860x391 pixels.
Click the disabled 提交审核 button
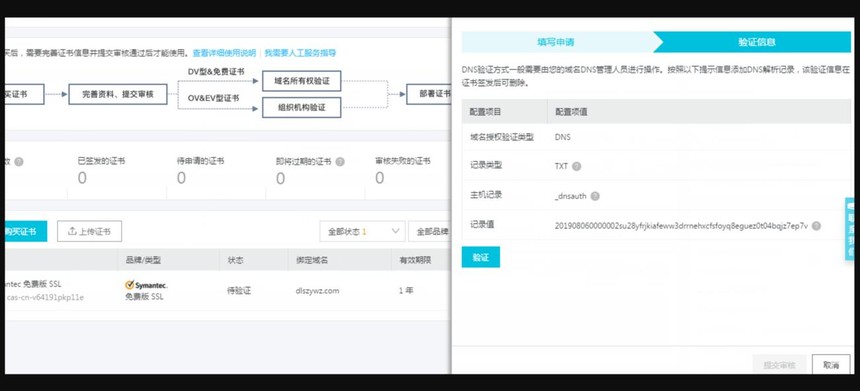(x=779, y=365)
